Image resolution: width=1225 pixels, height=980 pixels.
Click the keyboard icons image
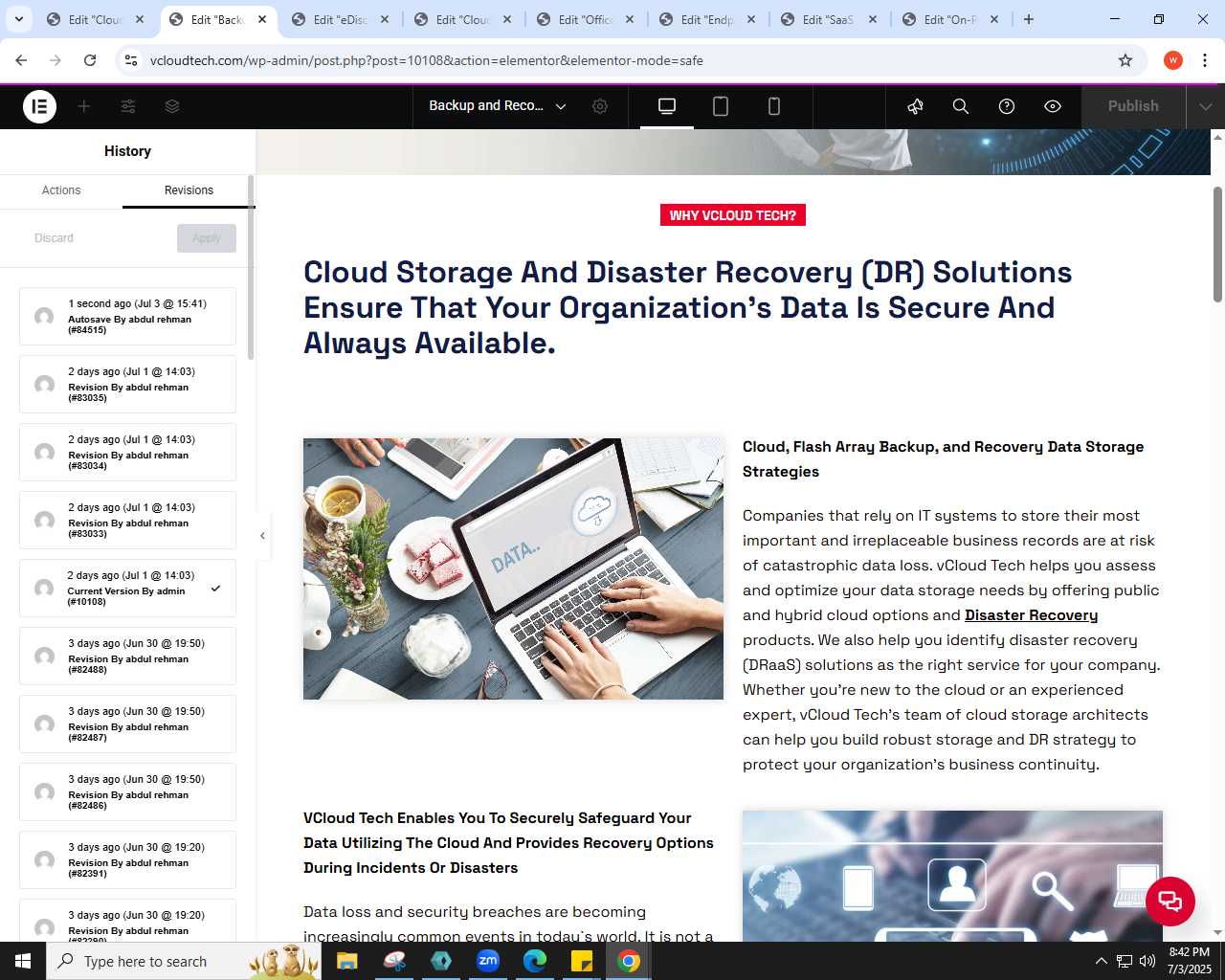(x=952, y=876)
